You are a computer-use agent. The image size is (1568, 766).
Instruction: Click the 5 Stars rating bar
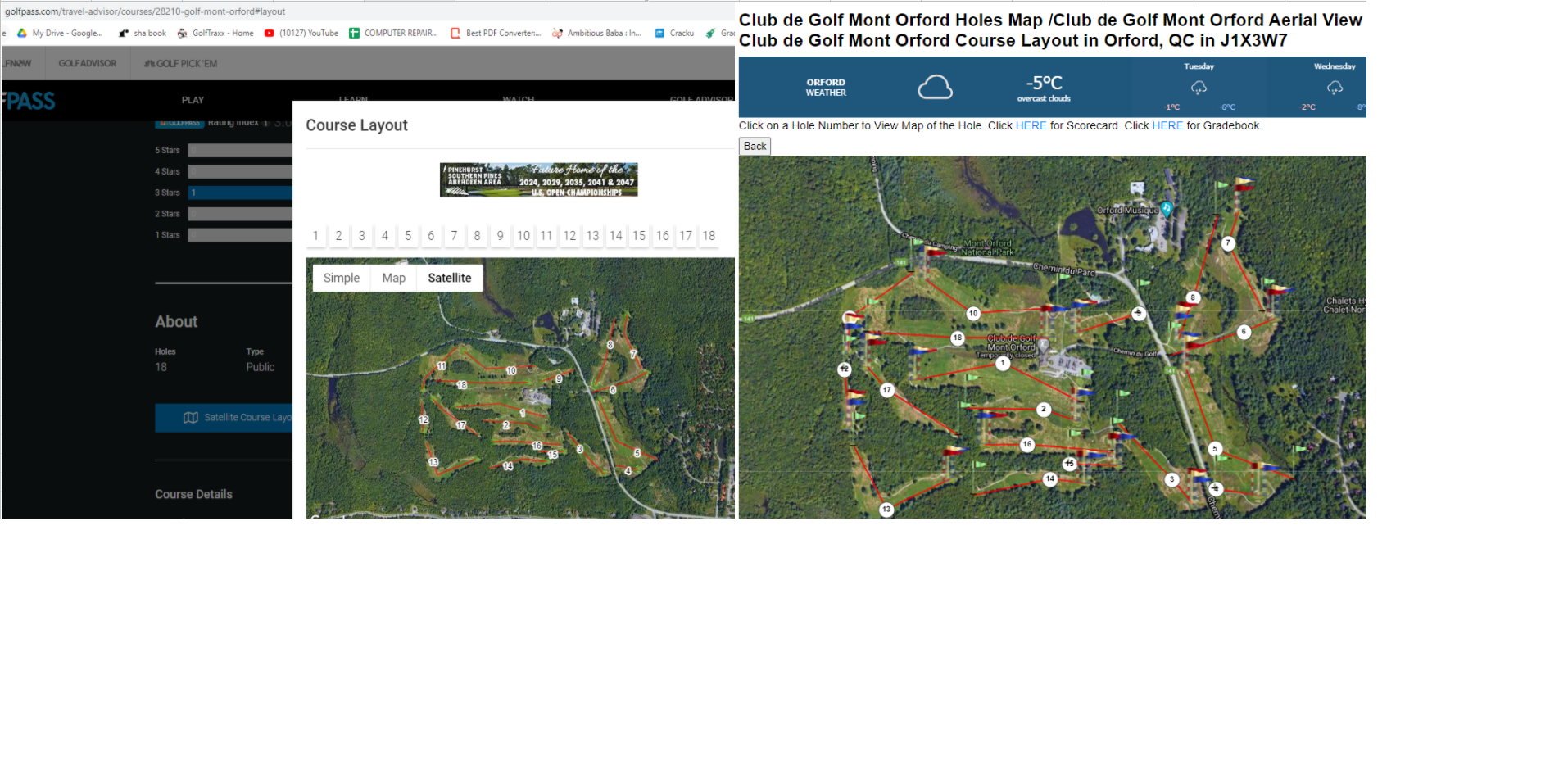pos(240,150)
